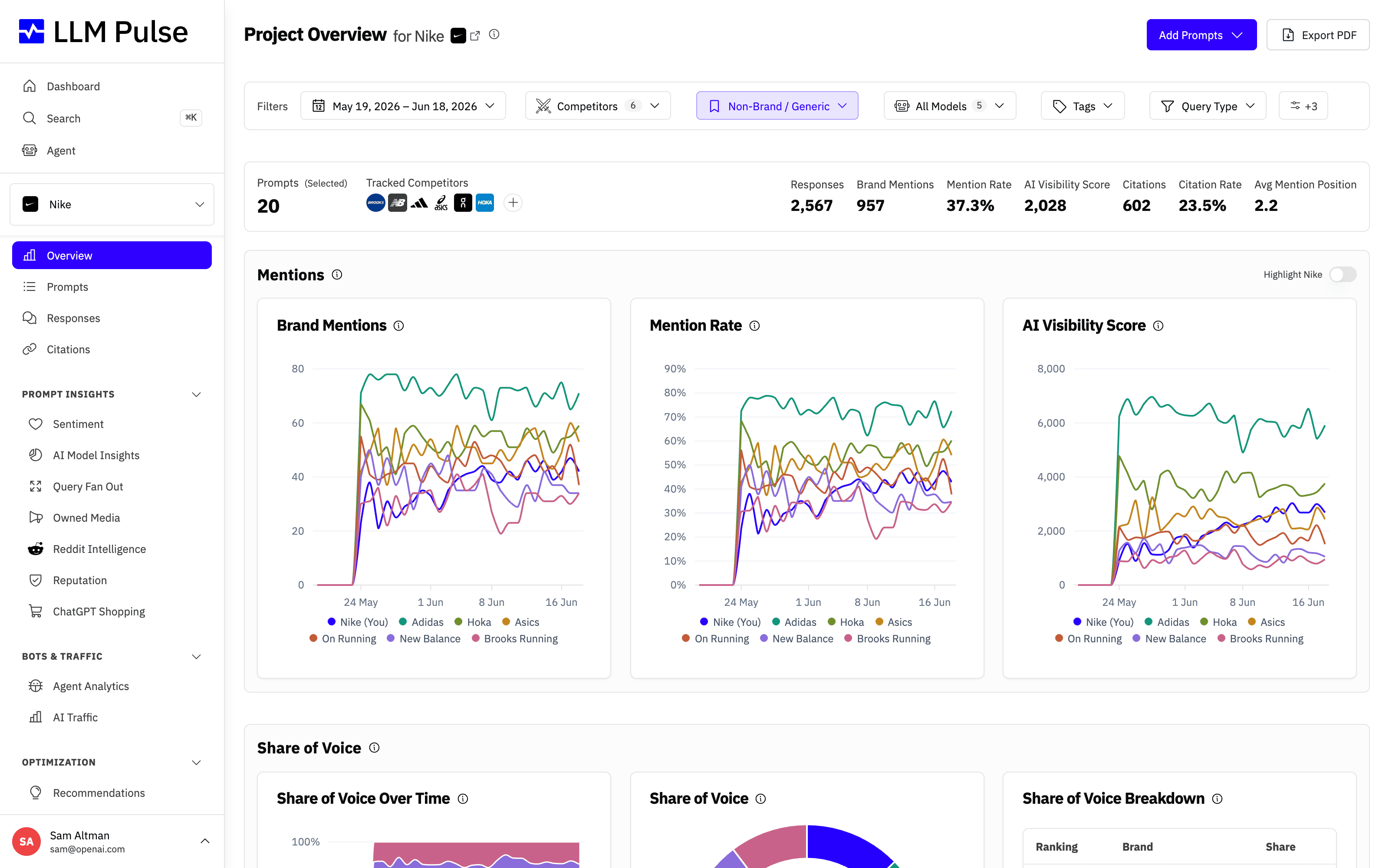This screenshot has height=868, width=1389.
Task: Open the Competitors filter dropdown
Action: 598,106
